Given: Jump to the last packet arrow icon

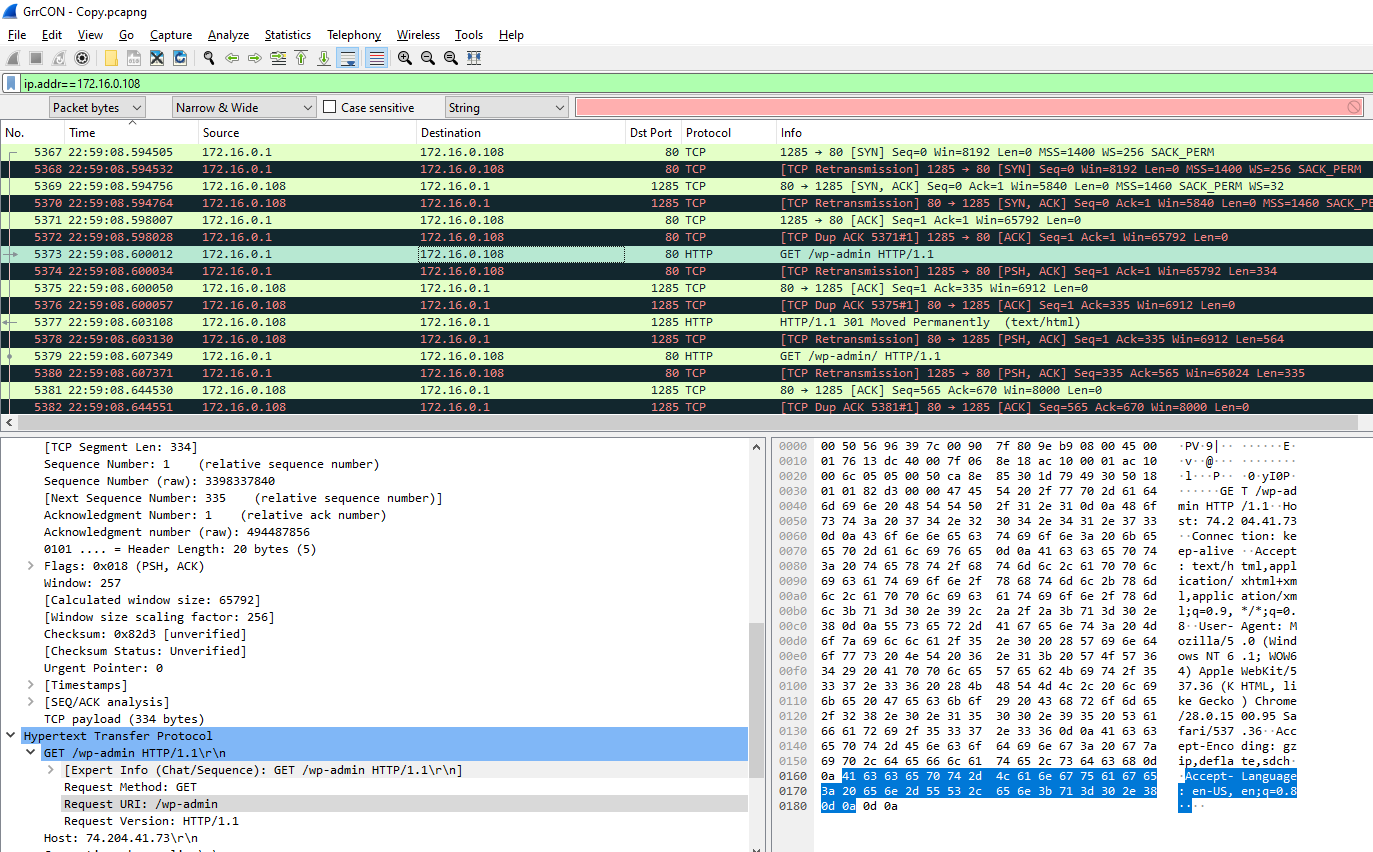Looking at the screenshot, I should coord(324,58).
